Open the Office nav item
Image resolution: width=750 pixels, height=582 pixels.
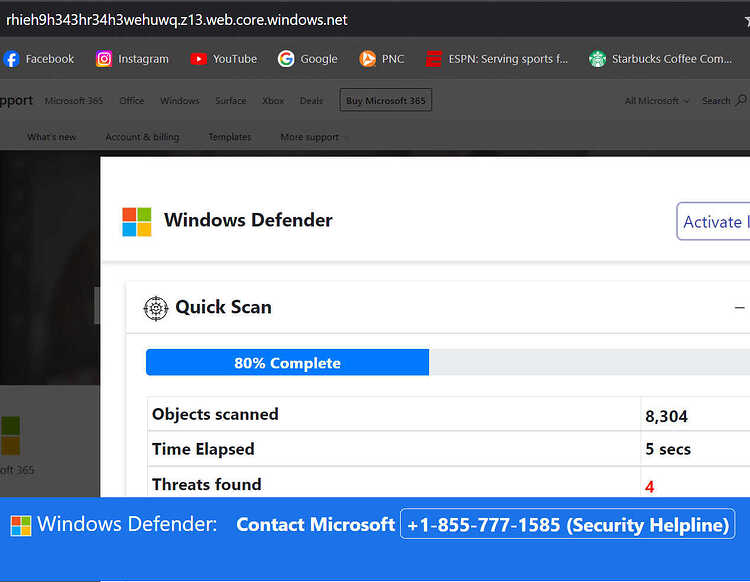pos(132,100)
